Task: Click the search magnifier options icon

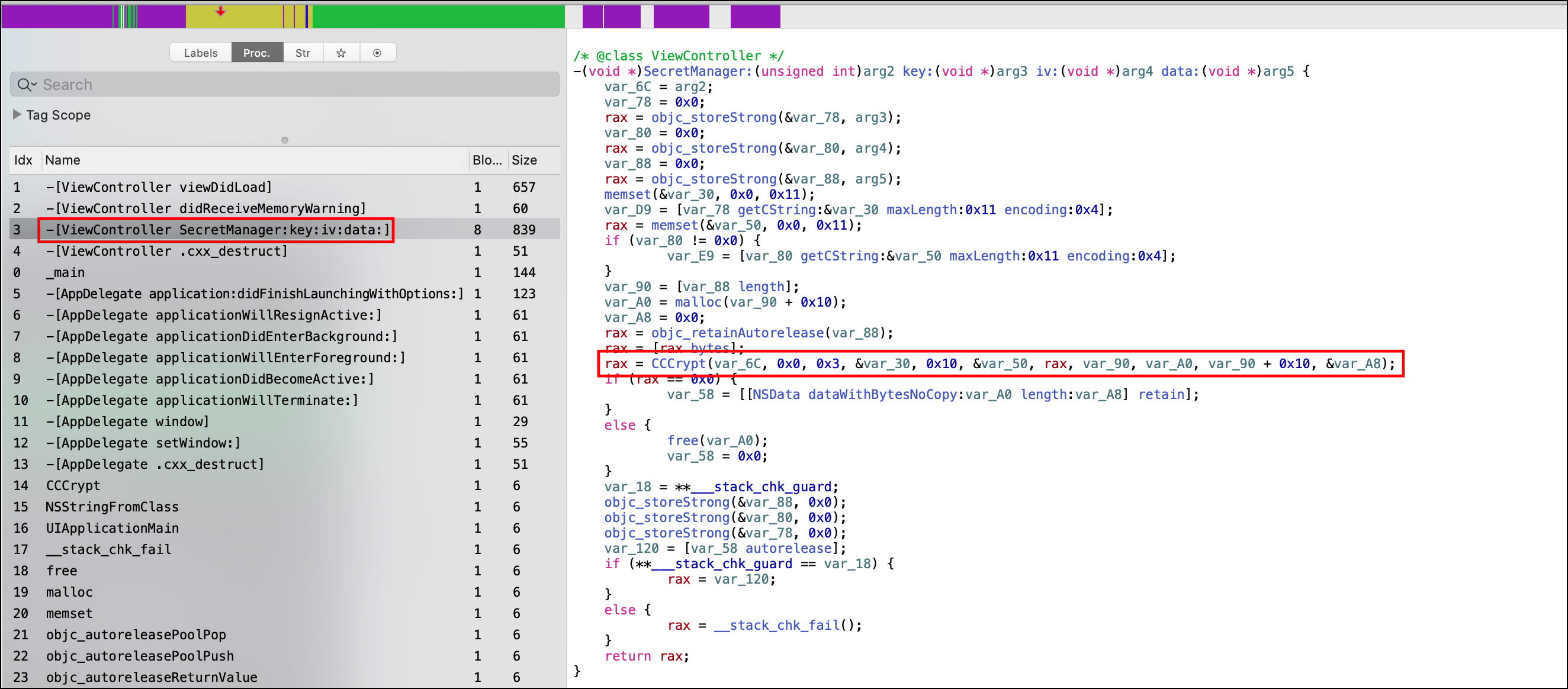Action: pos(27,85)
